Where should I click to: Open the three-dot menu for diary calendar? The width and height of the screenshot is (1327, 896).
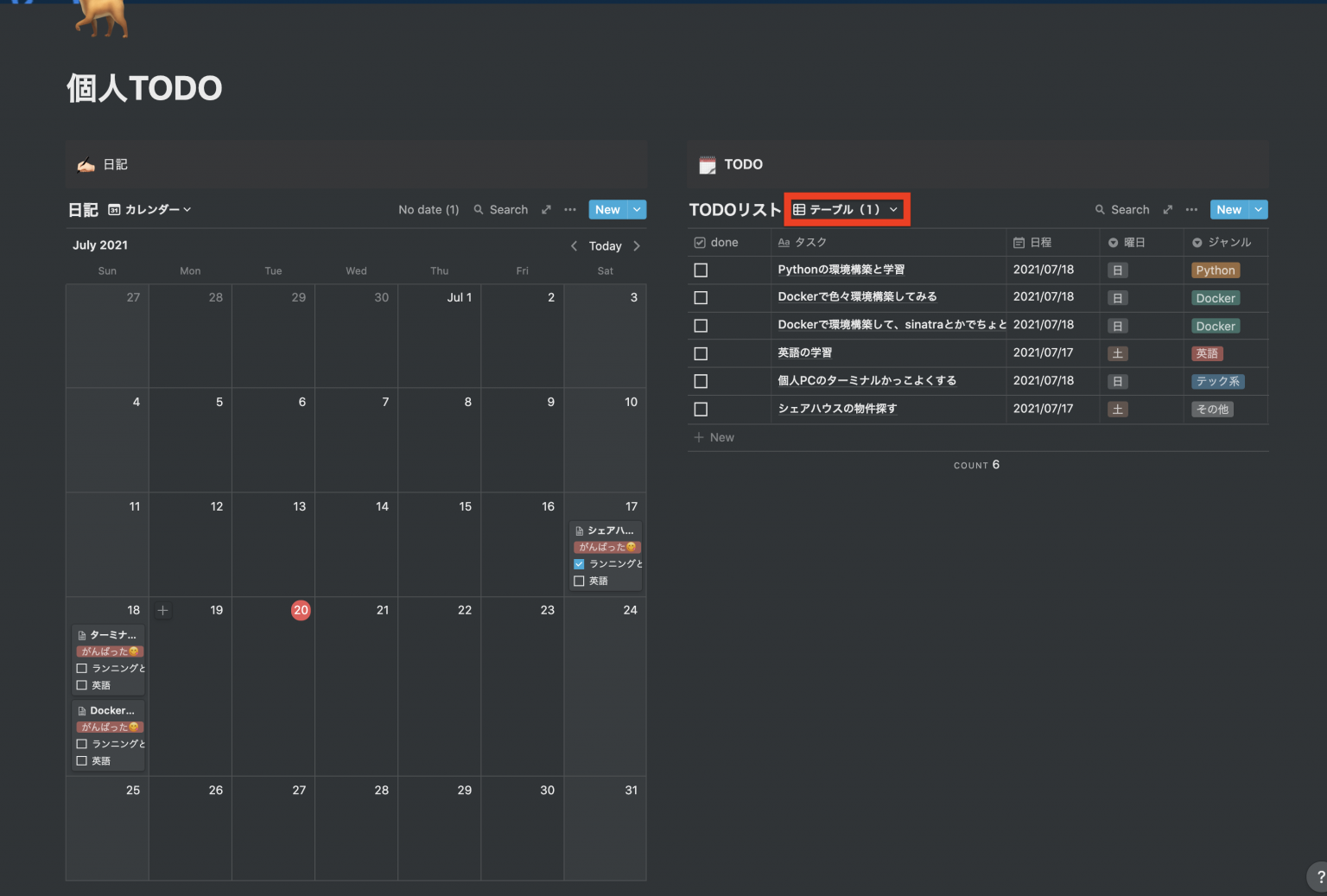[570, 210]
